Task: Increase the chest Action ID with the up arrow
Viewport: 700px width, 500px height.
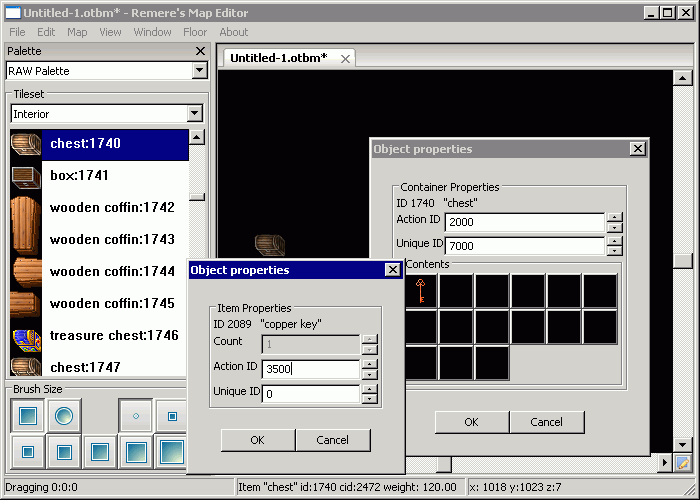Action: pos(615,217)
